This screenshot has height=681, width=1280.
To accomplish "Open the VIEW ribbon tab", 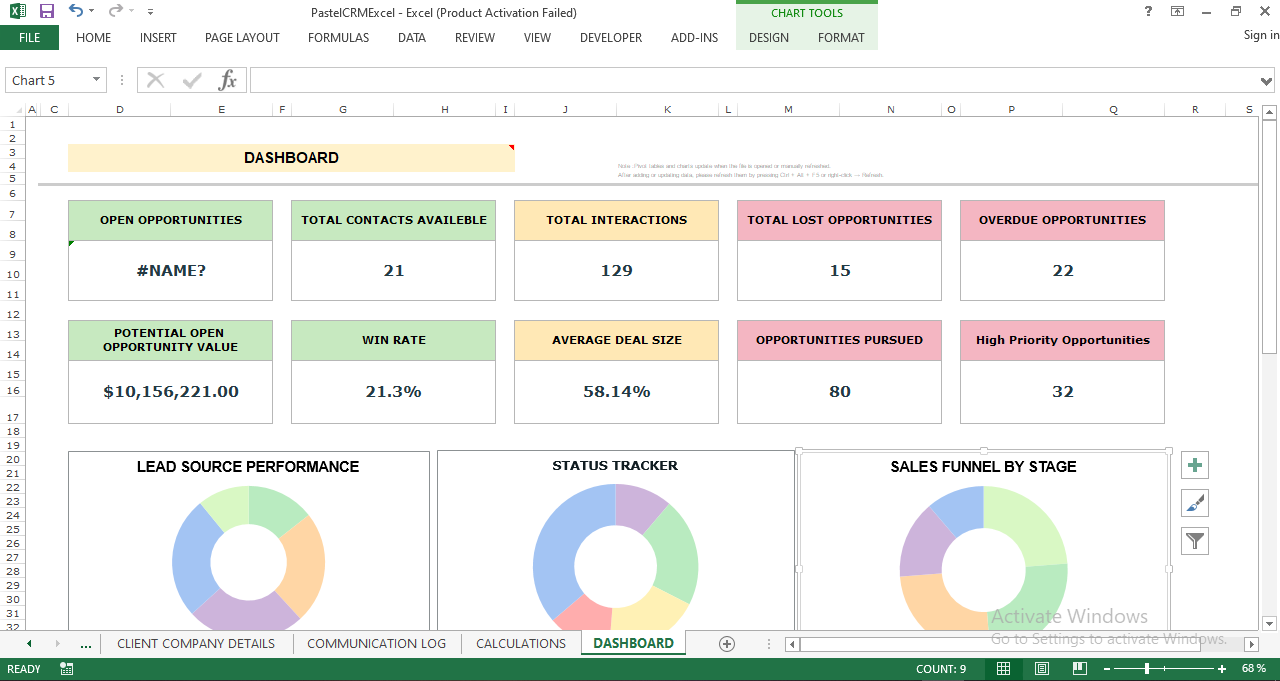I will click(537, 38).
